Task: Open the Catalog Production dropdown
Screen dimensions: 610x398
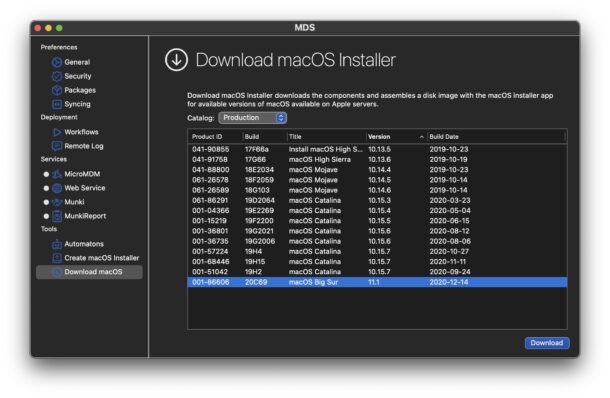Action: pyautogui.click(x=252, y=117)
